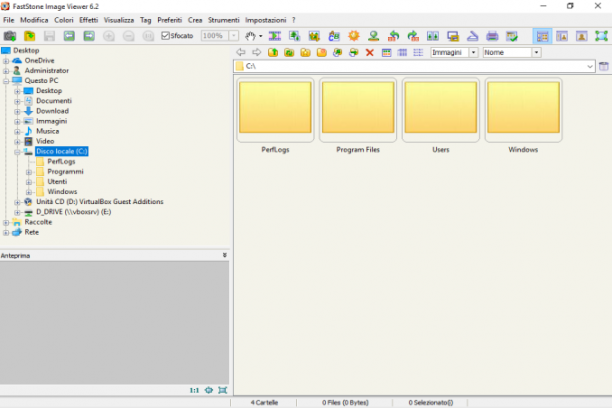612x408 pixels.
Task: Acquire images with the scanner icon
Action: click(473, 36)
